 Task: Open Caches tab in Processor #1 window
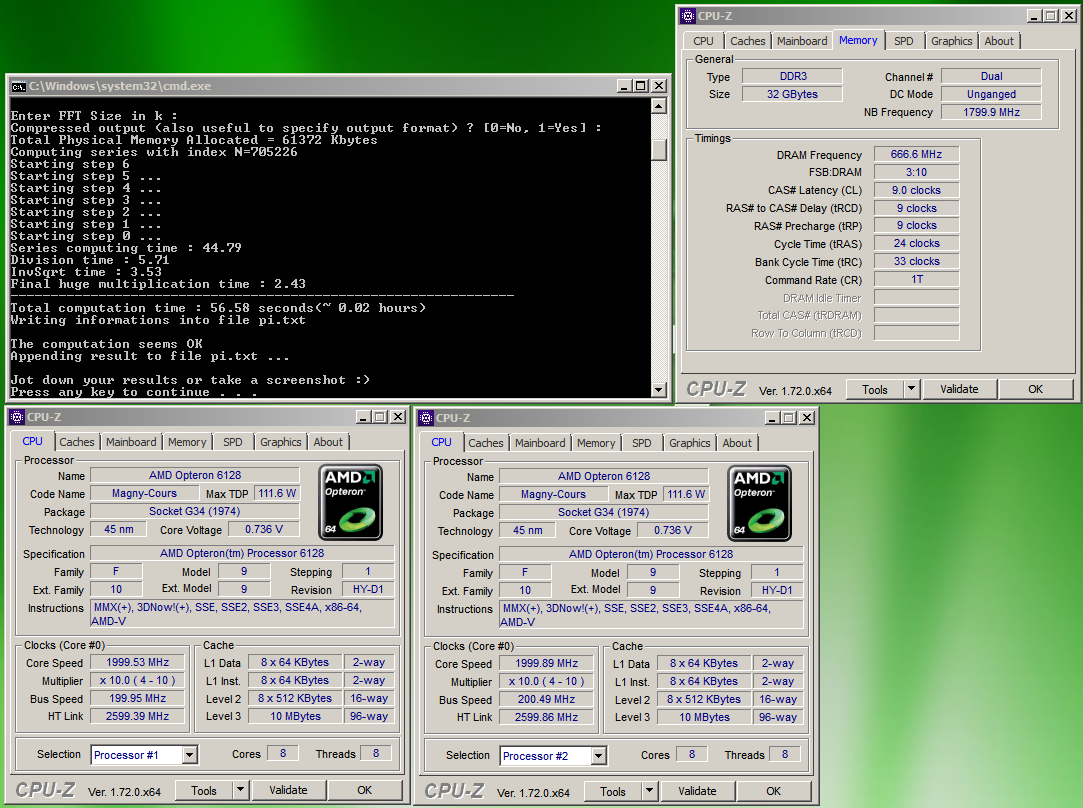(77, 443)
